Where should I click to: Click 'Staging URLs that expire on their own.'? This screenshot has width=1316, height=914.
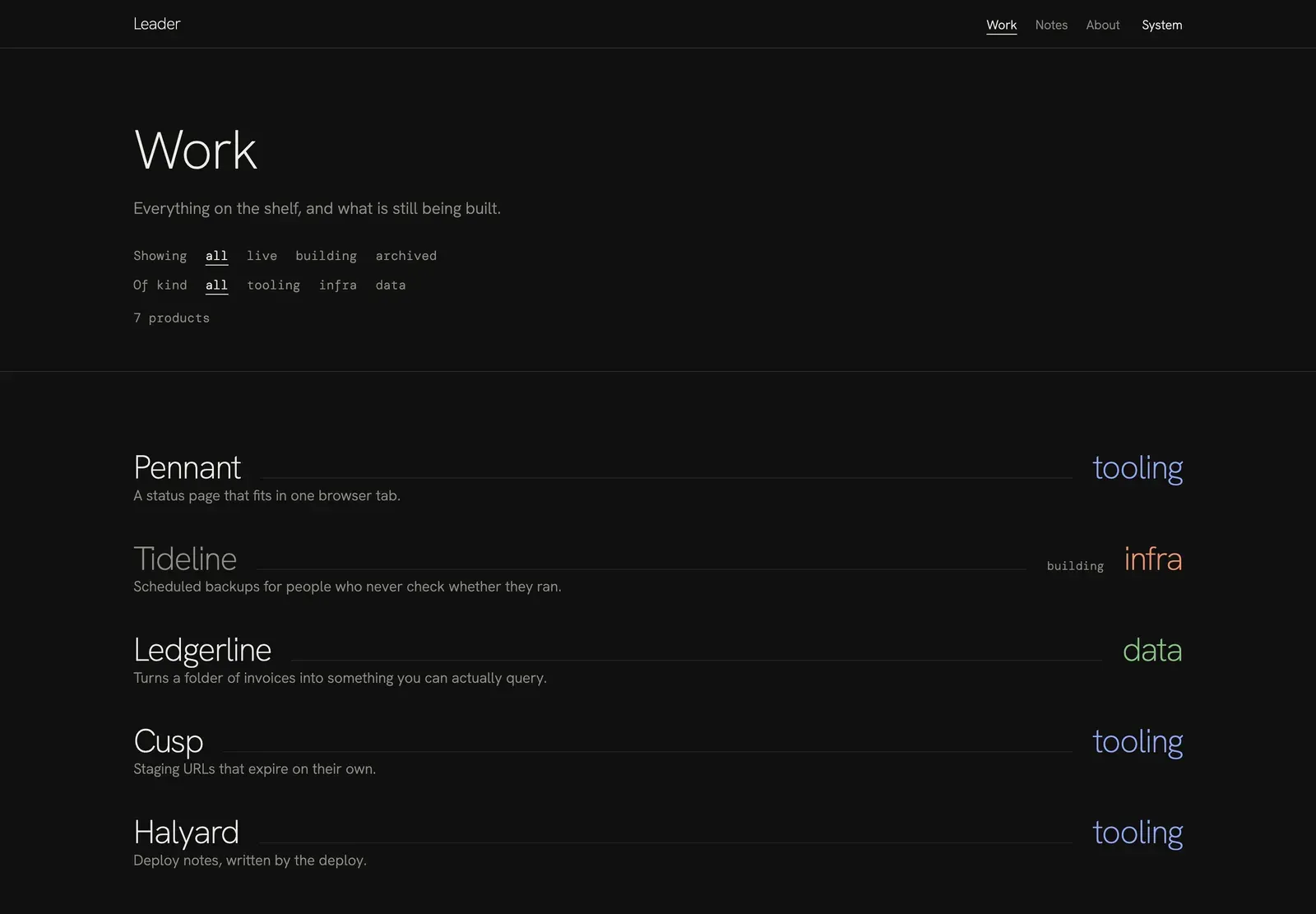point(254,769)
